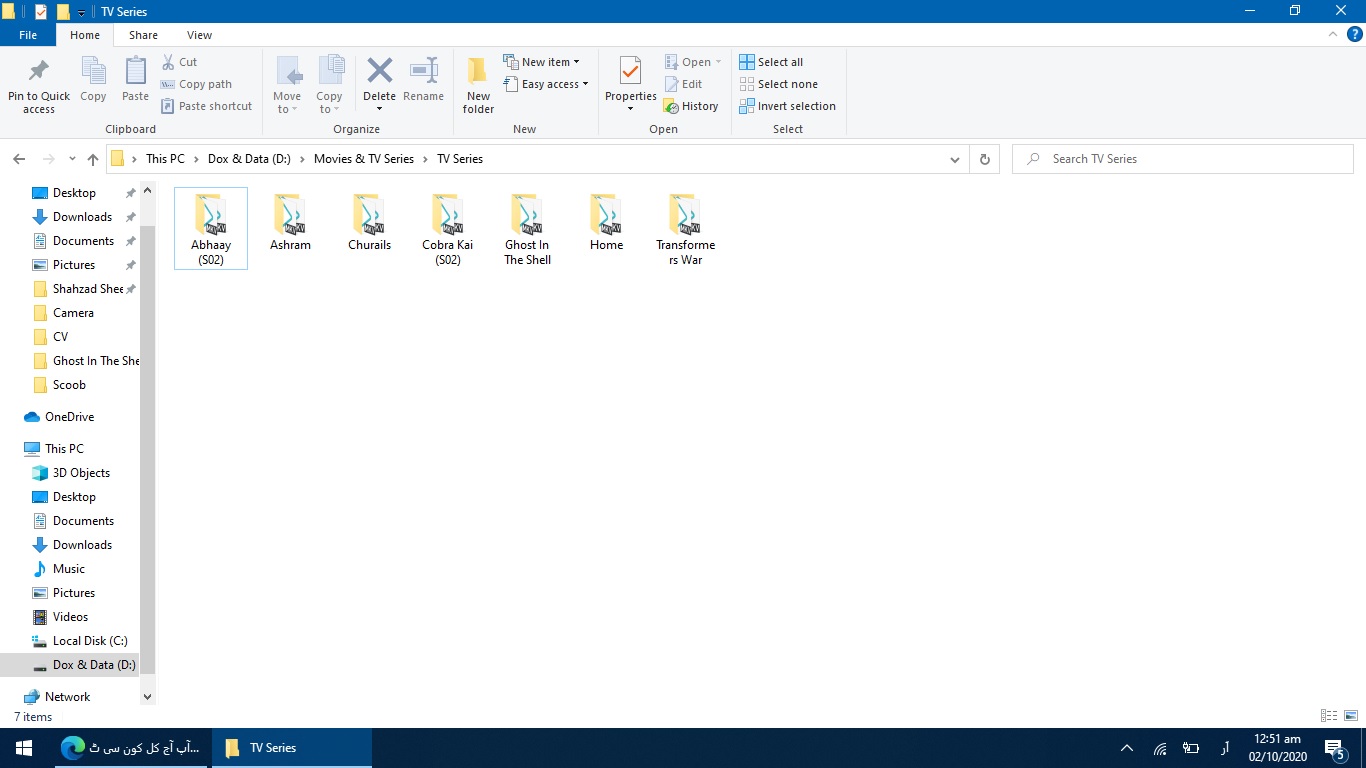Open Easy access dropdown
This screenshot has height=768, width=1366.
pyautogui.click(x=546, y=84)
